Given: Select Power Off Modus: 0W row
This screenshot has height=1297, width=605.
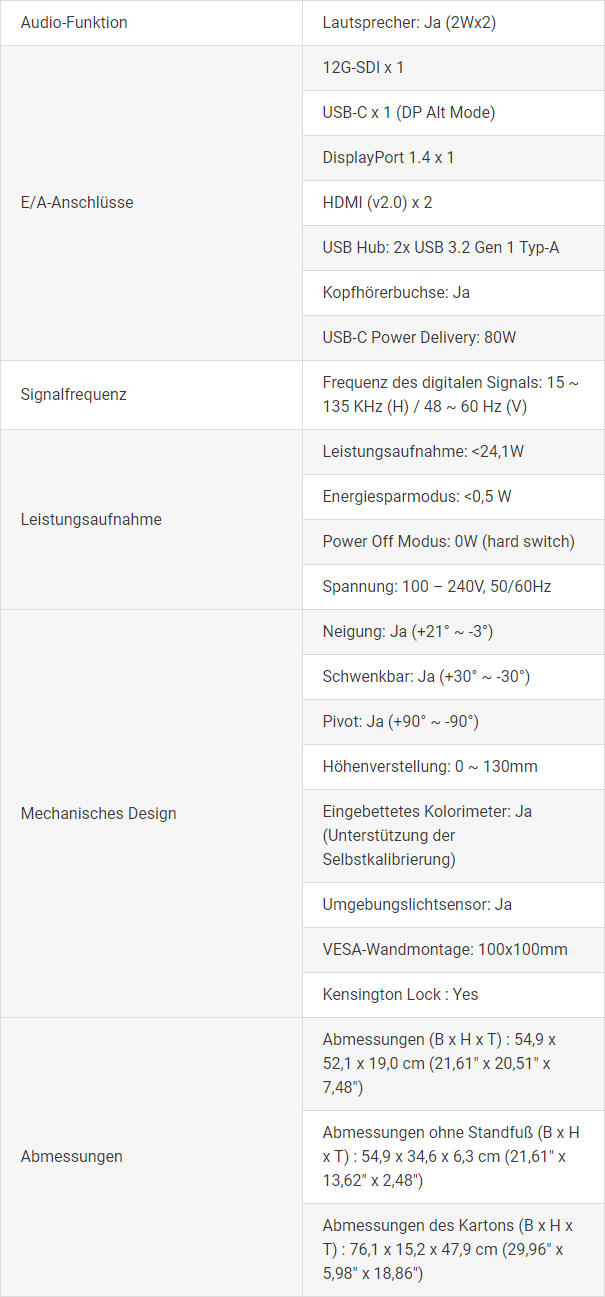Looking at the screenshot, I should point(453,542).
